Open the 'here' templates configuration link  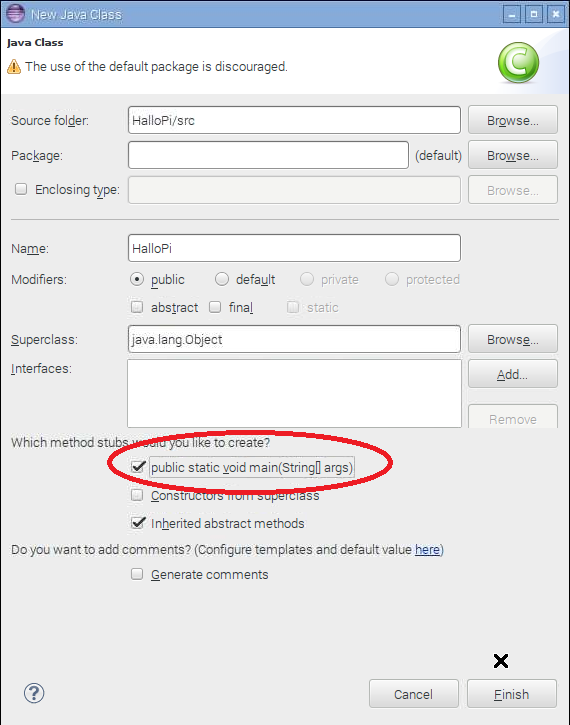(x=427, y=549)
